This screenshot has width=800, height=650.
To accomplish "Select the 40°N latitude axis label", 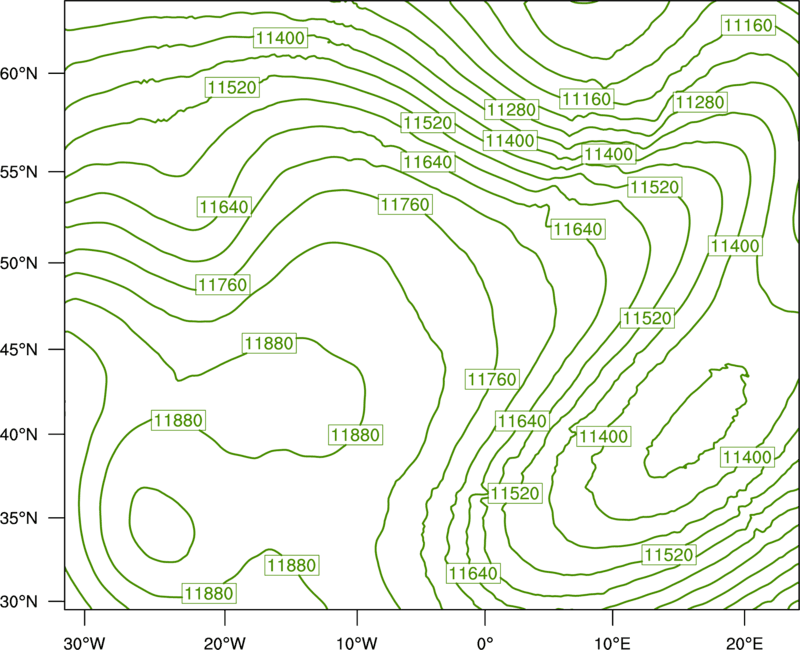I will [19, 435].
